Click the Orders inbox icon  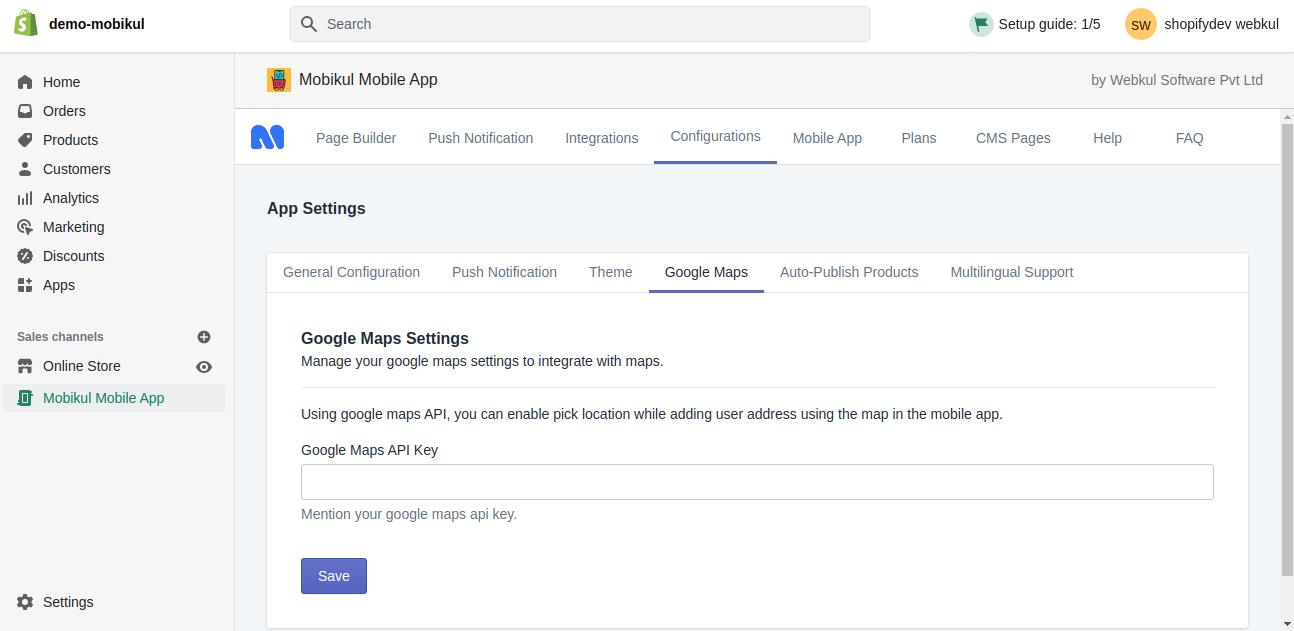tap(25, 111)
